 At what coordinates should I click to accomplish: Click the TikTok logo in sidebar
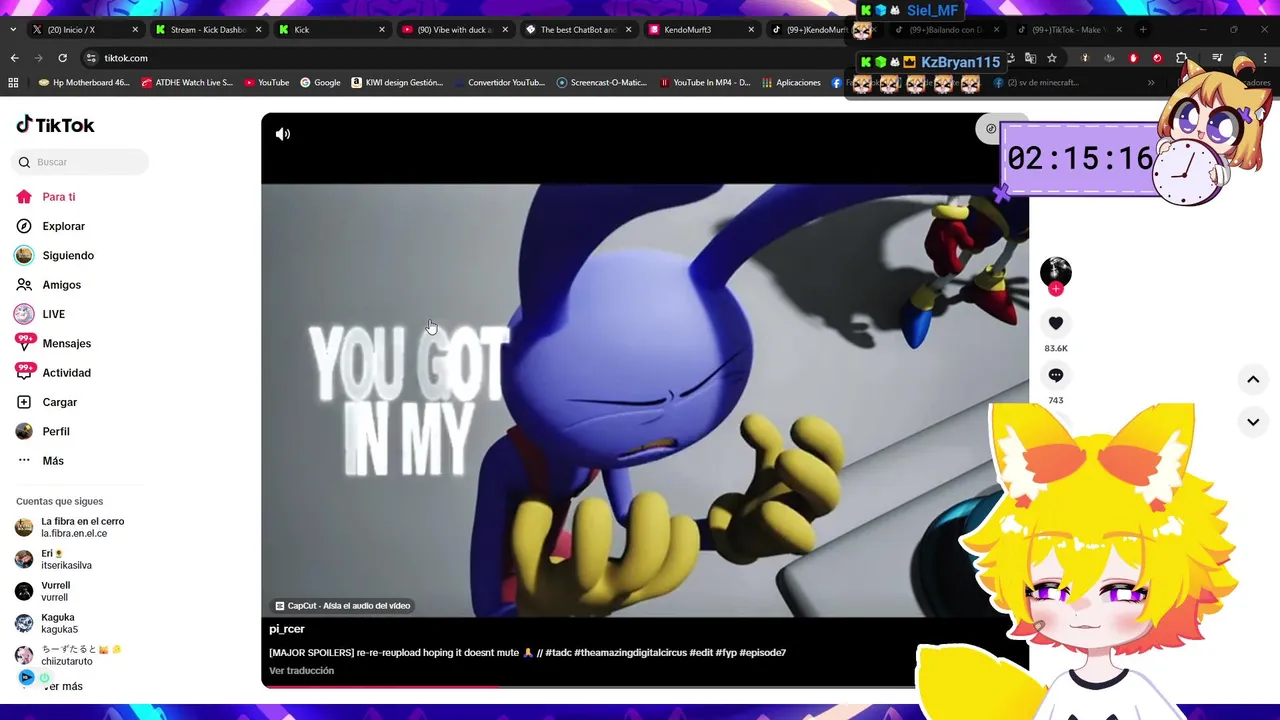point(55,125)
